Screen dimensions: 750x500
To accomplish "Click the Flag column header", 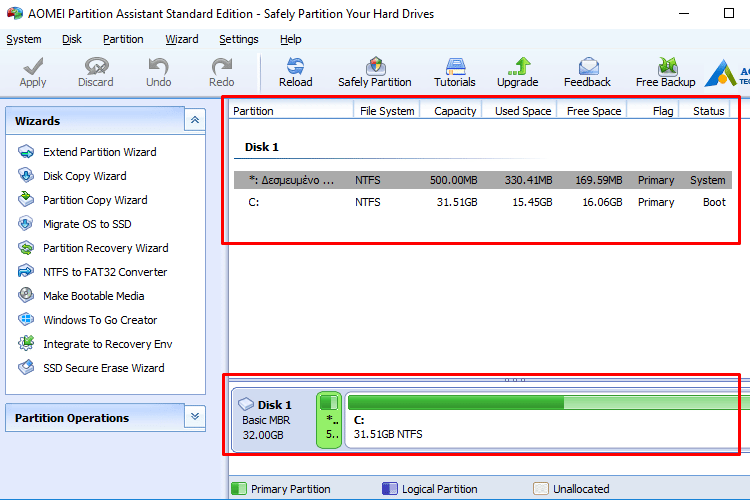I will click(653, 111).
